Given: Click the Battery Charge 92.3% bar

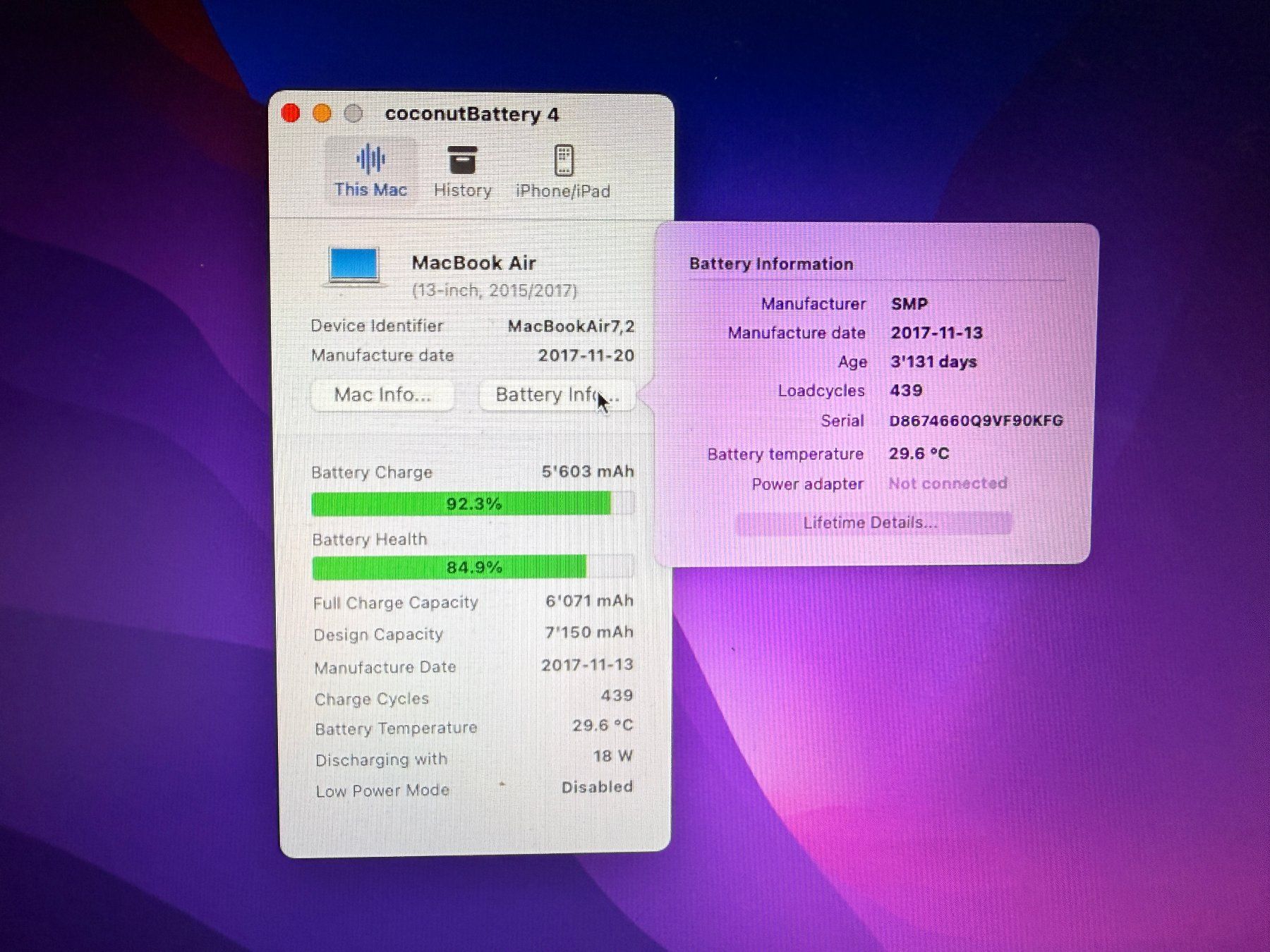Looking at the screenshot, I should click(x=473, y=504).
